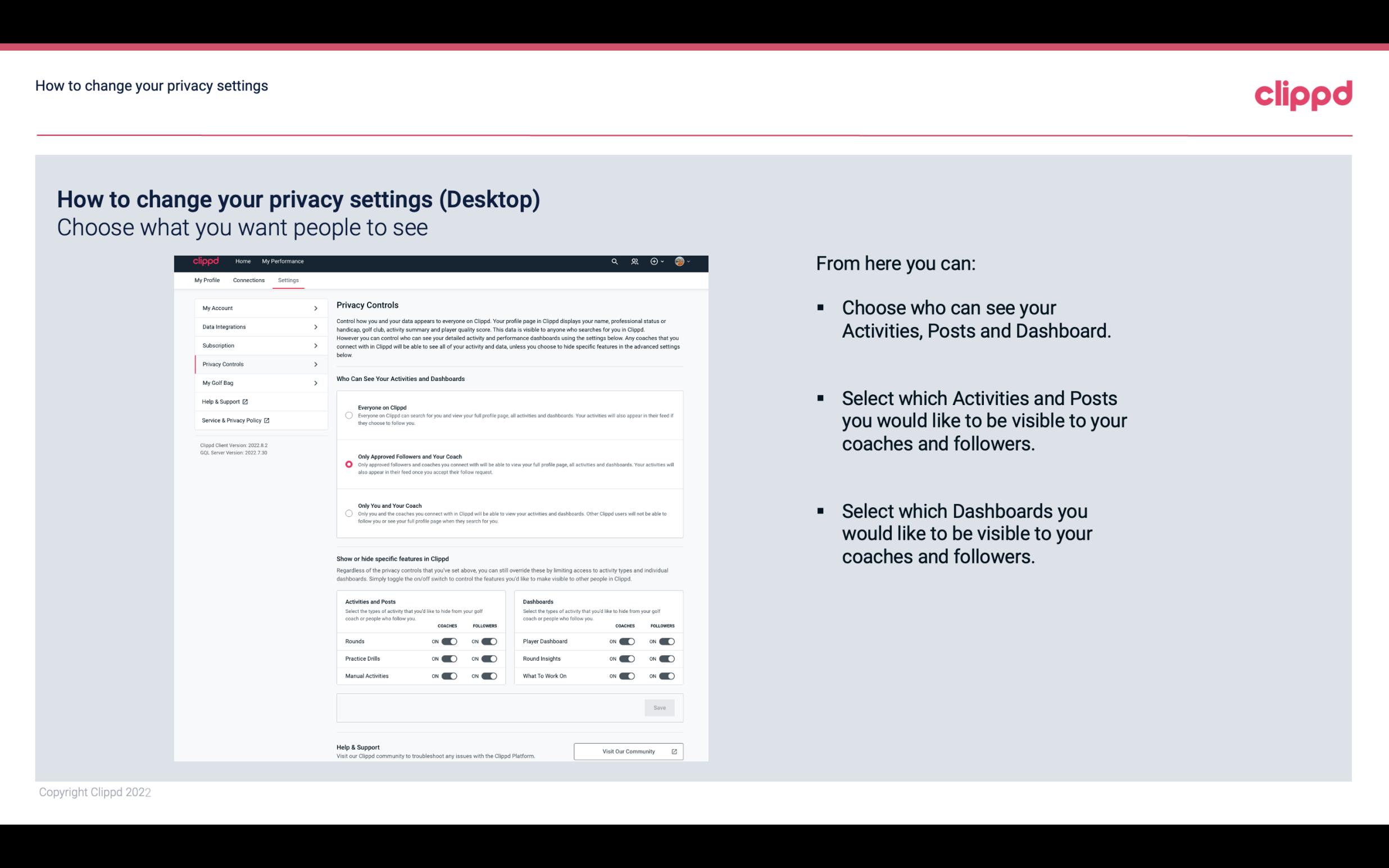This screenshot has height=868, width=1389.
Task: Click the Service & Privacy Policy external link icon
Action: pos(266,420)
